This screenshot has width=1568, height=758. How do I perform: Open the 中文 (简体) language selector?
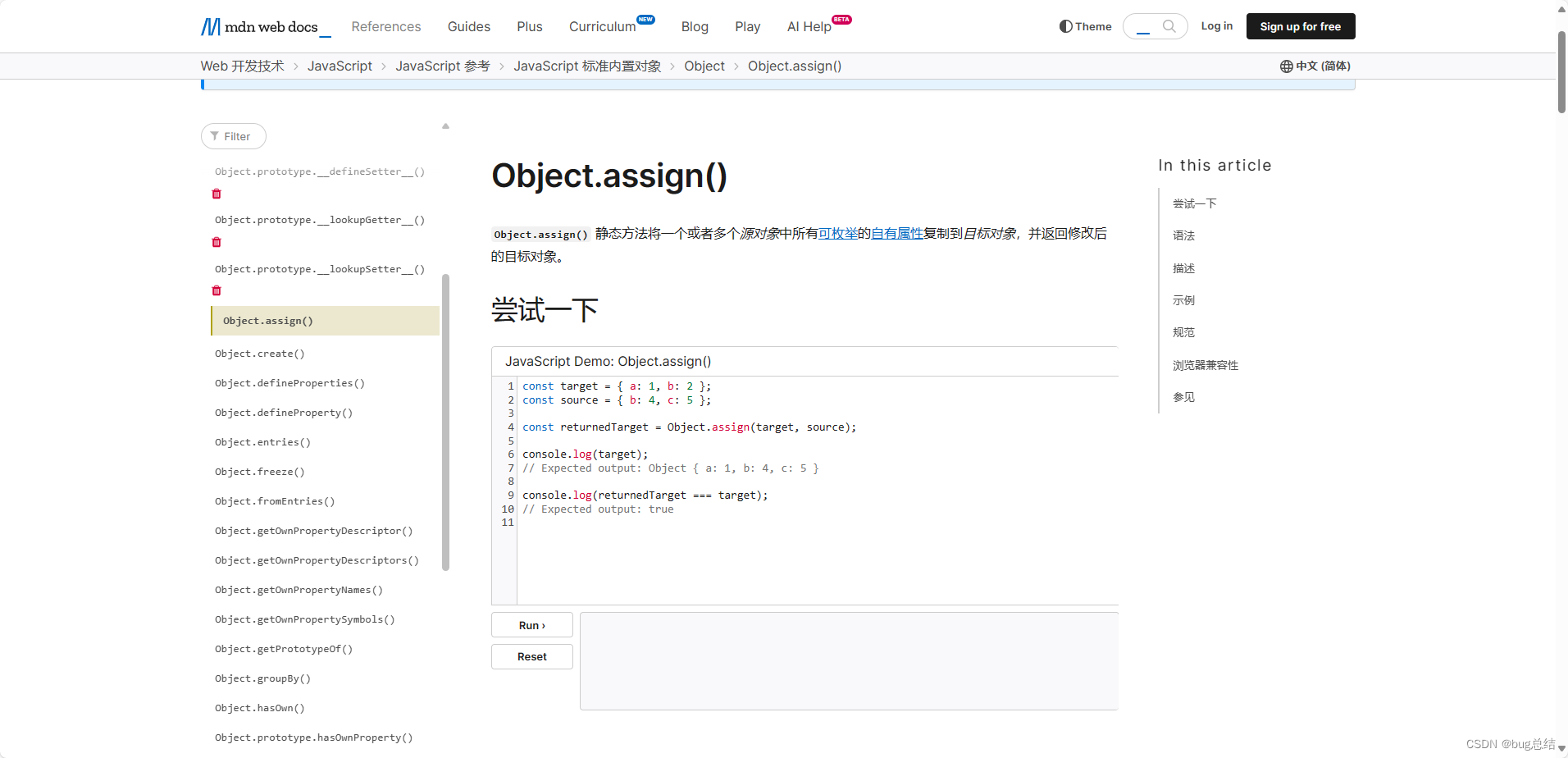(1321, 66)
